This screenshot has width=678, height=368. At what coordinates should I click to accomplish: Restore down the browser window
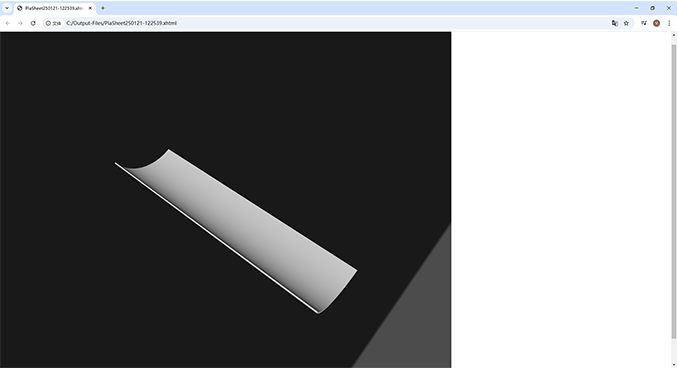click(652, 8)
